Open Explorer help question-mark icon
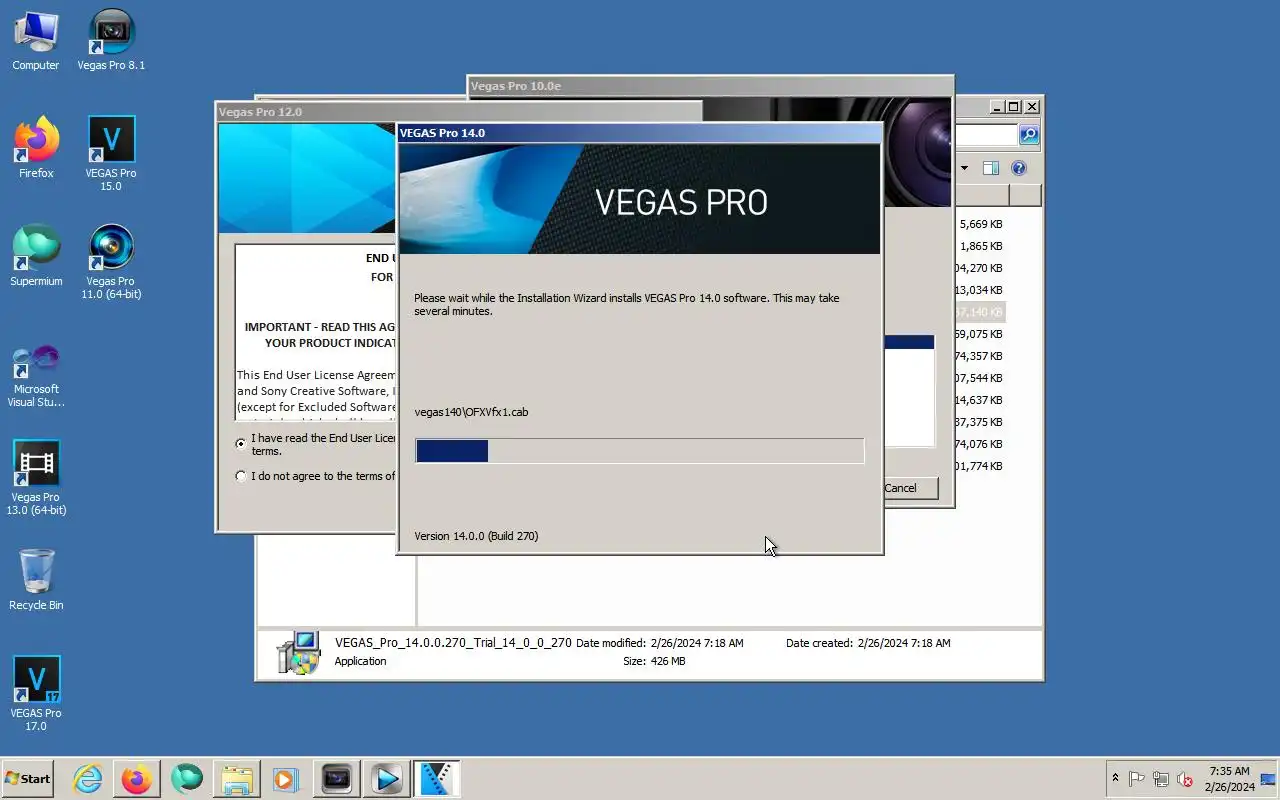The width and height of the screenshot is (1280, 800). [1019, 168]
